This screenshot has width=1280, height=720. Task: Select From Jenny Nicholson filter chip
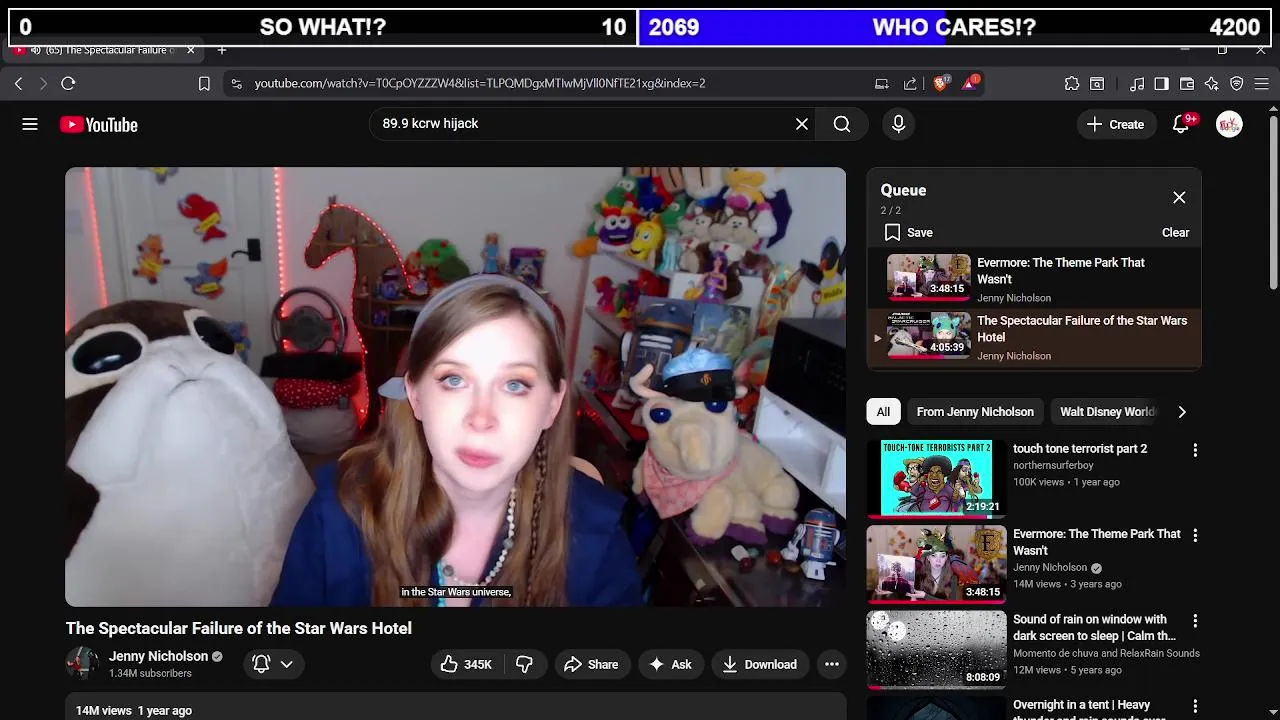pos(975,412)
